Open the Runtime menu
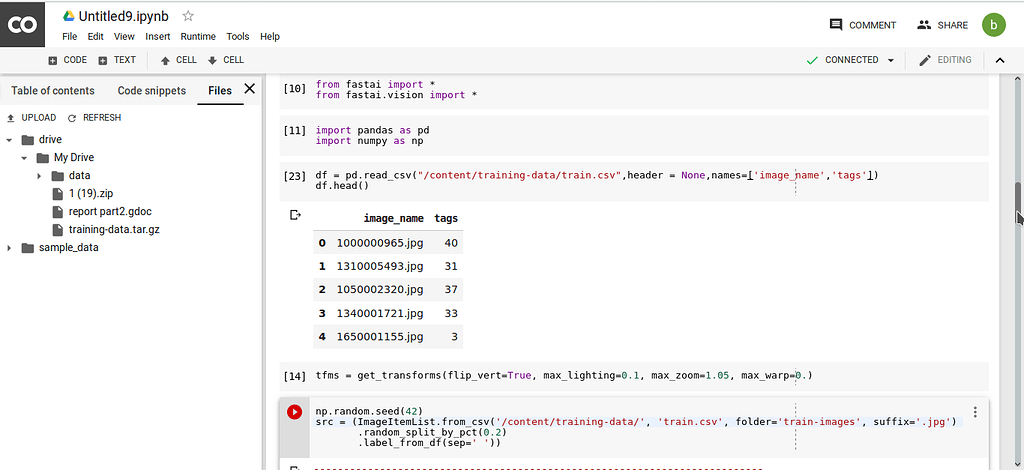 click(x=198, y=37)
